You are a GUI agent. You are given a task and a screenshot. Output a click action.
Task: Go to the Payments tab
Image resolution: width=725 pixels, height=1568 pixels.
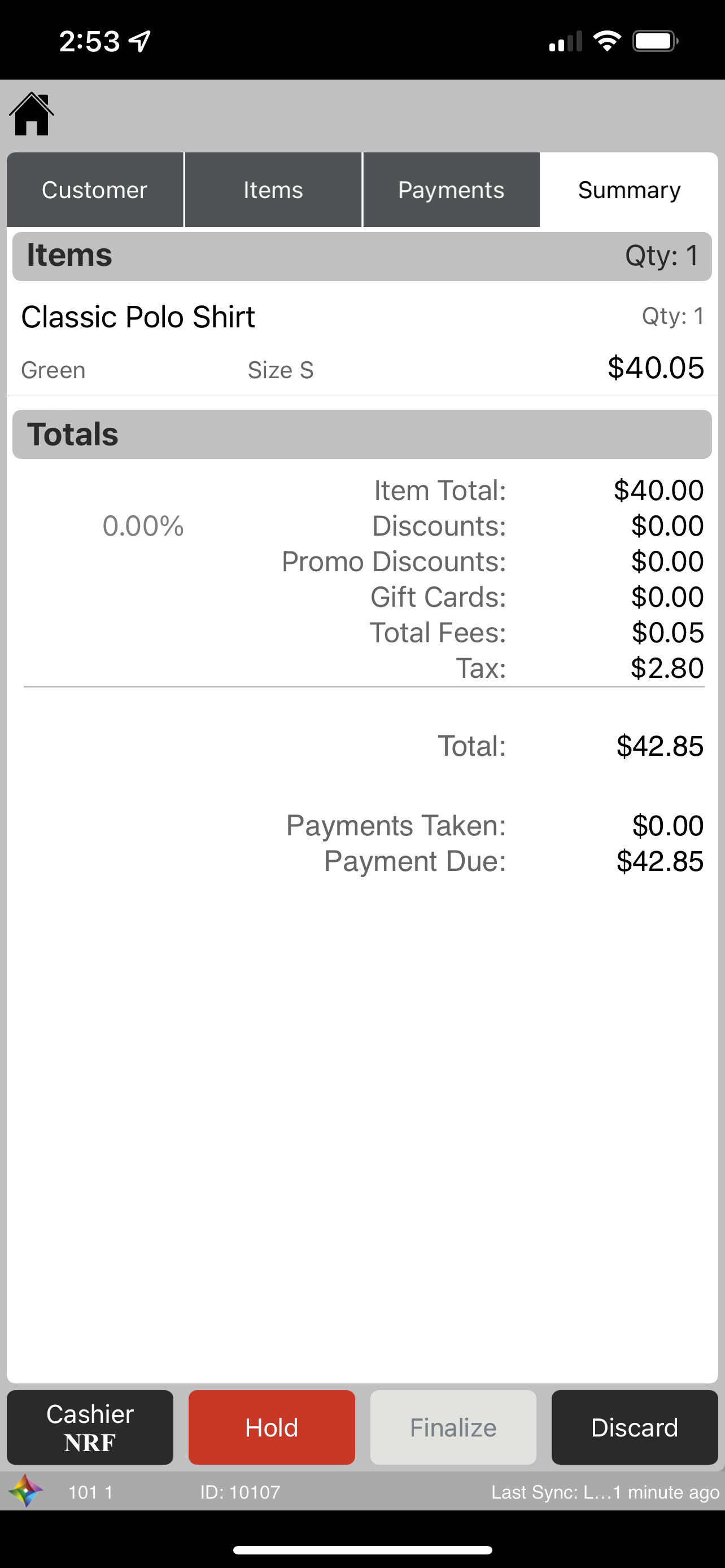451,190
